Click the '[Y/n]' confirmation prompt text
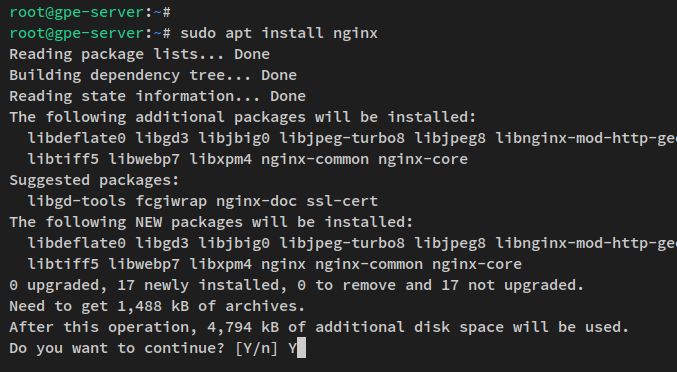Screen dimensions: 677x372 pos(256,348)
